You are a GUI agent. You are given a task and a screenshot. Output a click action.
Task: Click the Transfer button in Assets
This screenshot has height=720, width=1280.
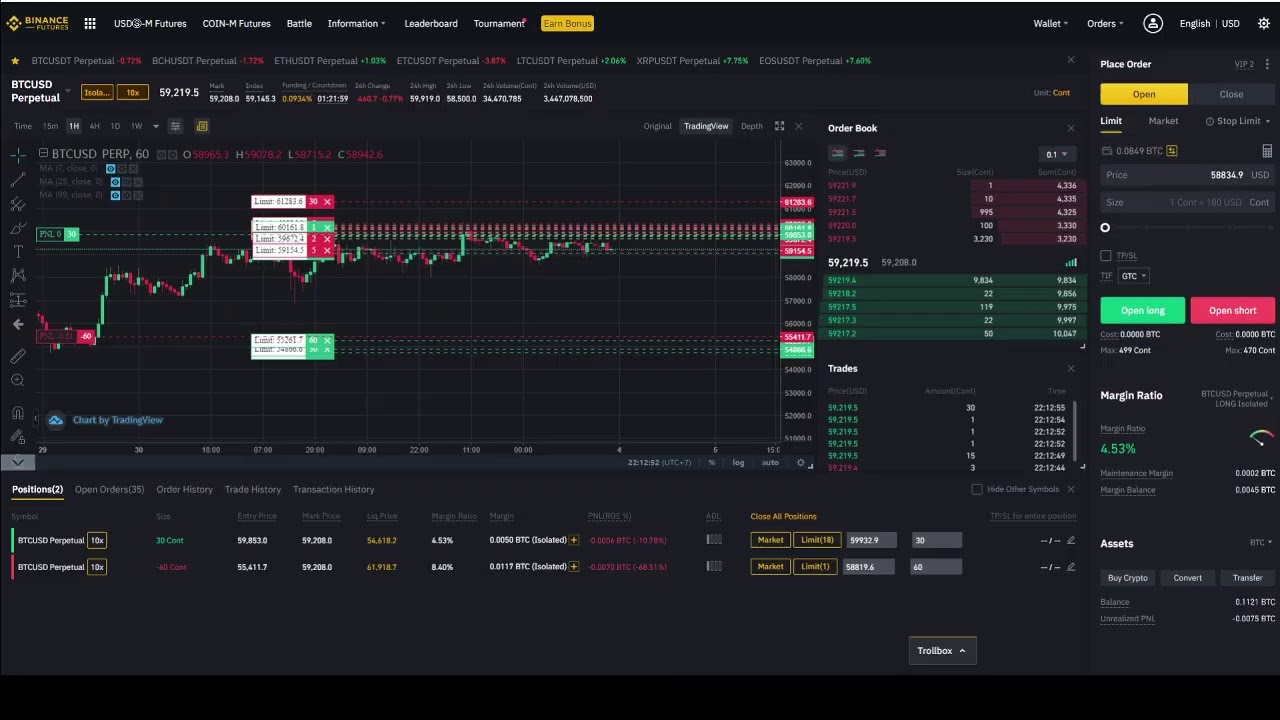(1247, 578)
